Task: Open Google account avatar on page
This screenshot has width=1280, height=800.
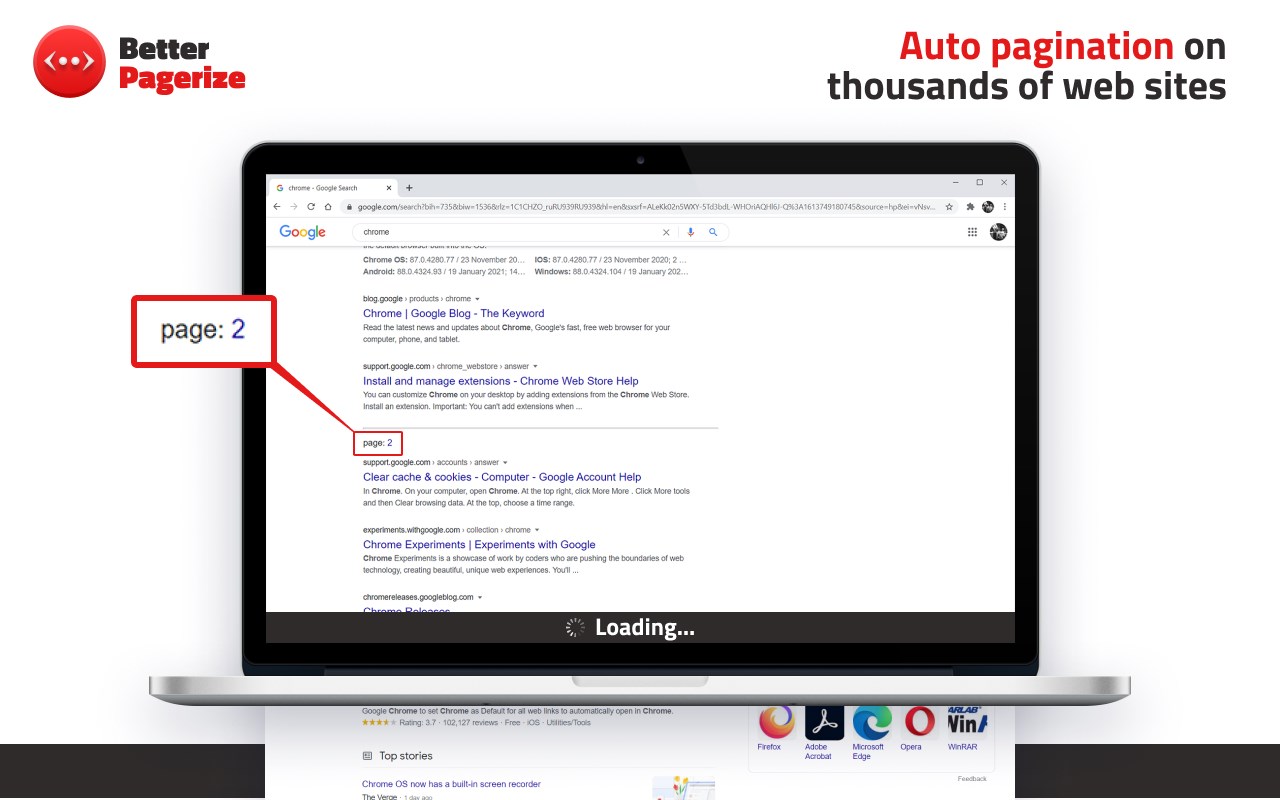Action: click(998, 232)
